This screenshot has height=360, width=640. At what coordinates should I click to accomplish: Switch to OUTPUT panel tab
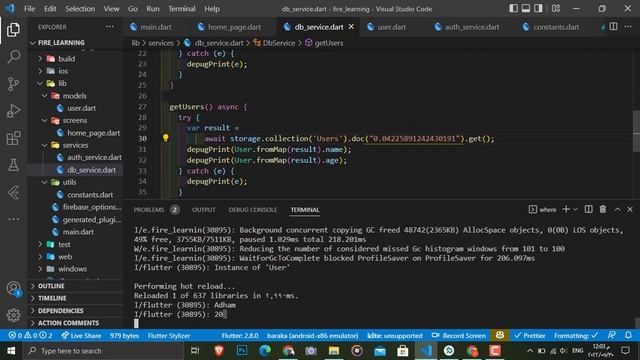tap(204, 210)
